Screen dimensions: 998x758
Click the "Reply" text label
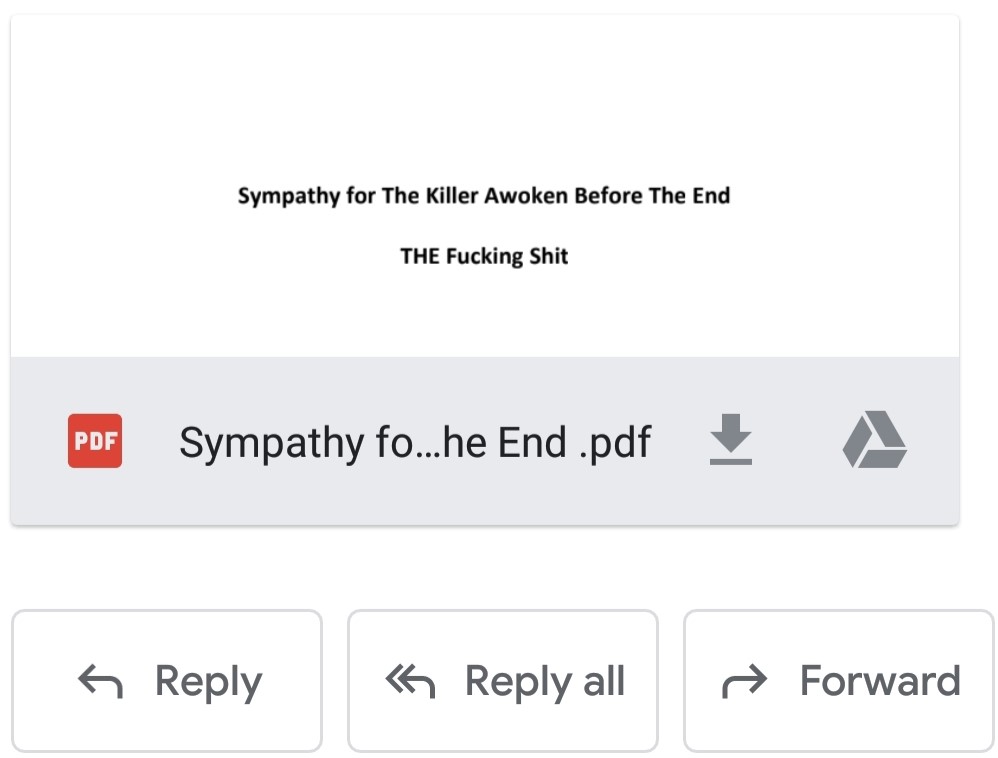click(x=208, y=682)
